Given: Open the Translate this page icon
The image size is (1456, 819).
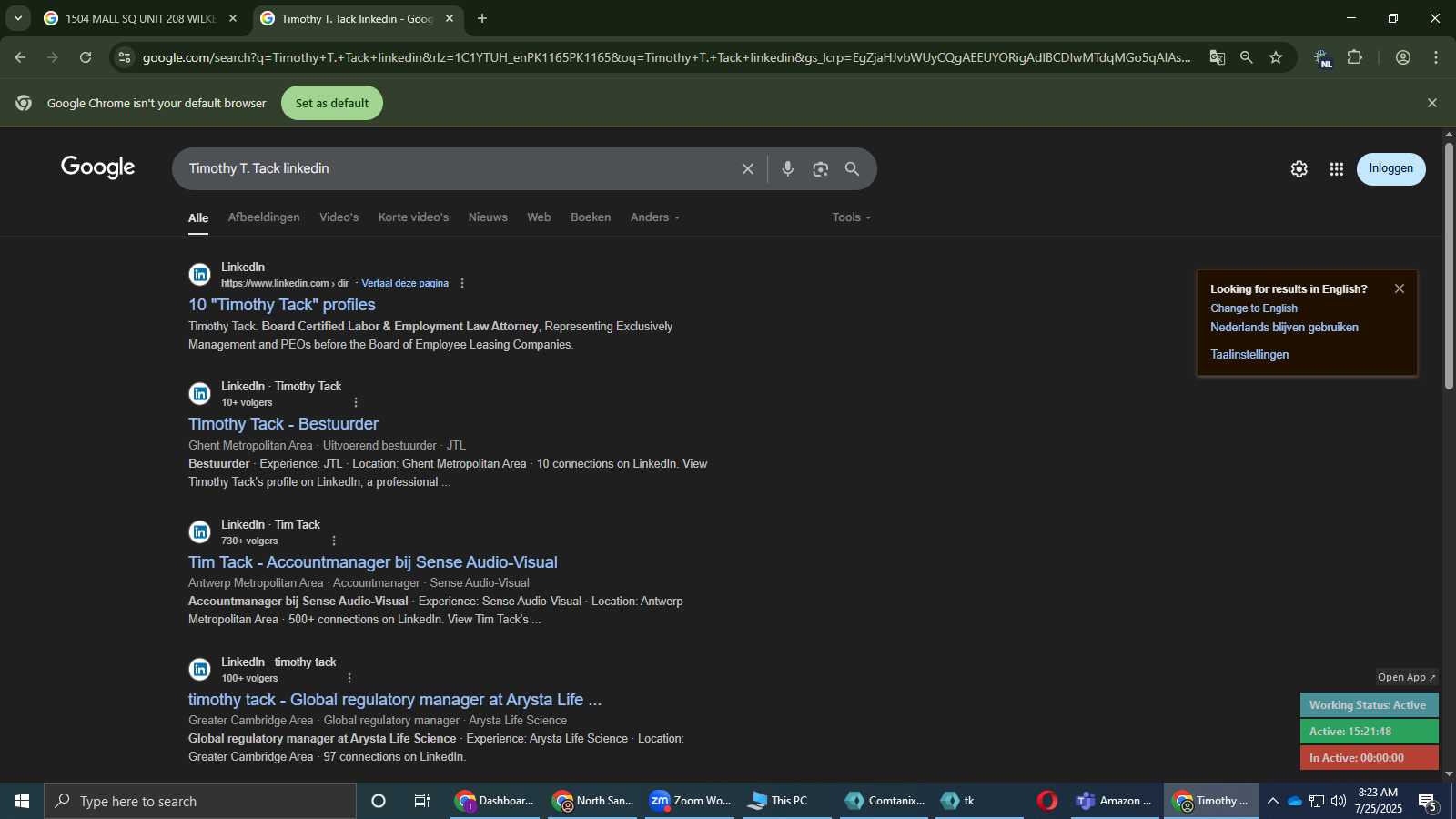Looking at the screenshot, I should pos(1217,57).
